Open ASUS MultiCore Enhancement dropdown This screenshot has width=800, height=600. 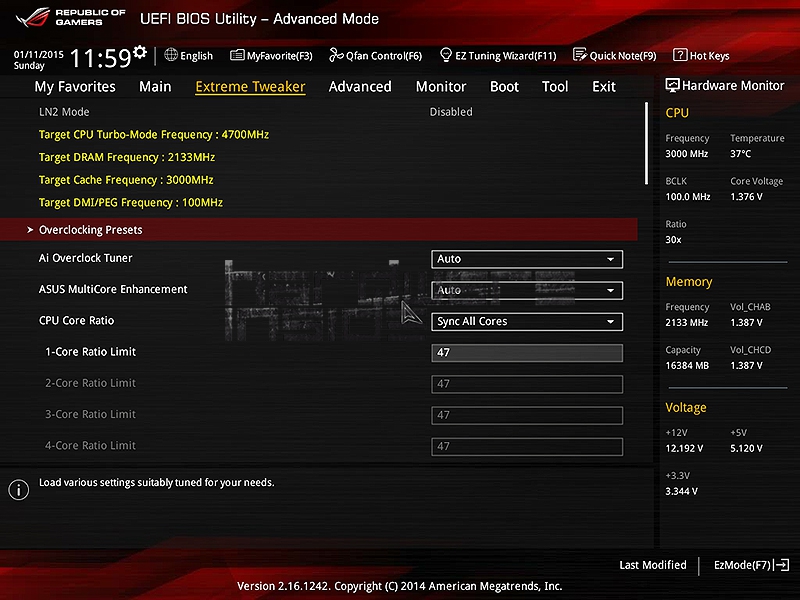527,291
